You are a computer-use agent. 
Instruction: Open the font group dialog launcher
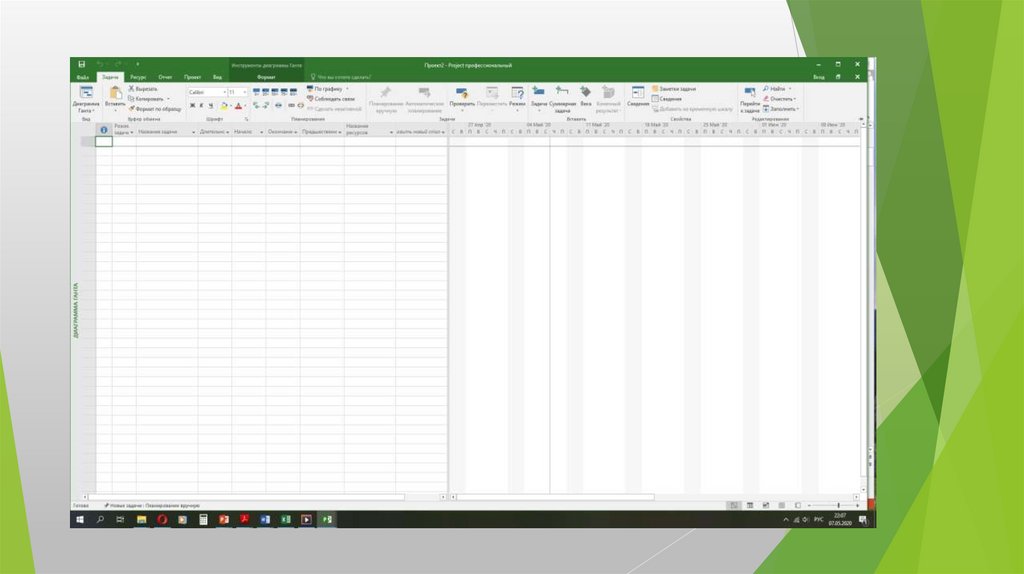pos(246,120)
